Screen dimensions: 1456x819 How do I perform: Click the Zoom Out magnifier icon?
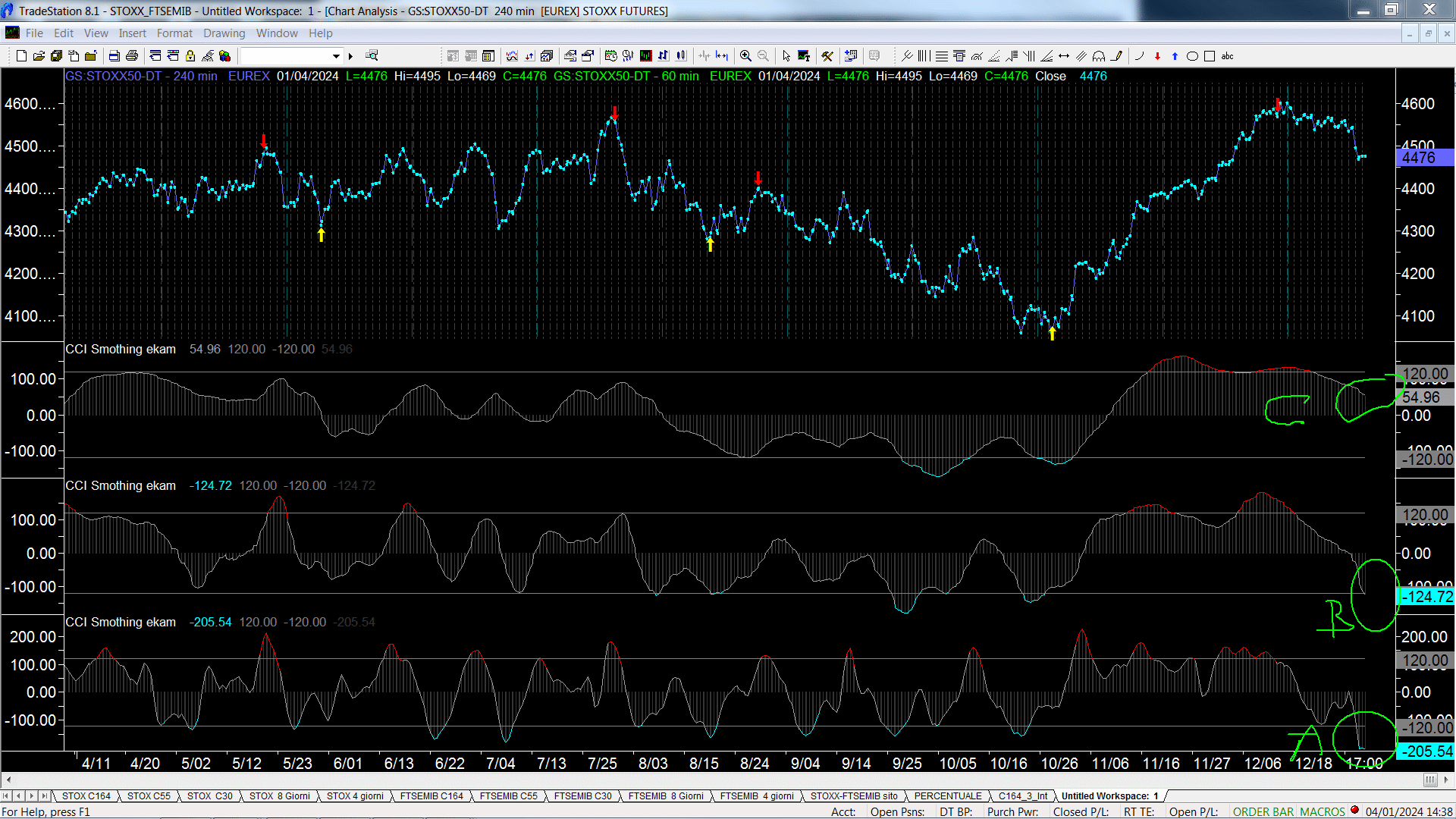[x=763, y=55]
